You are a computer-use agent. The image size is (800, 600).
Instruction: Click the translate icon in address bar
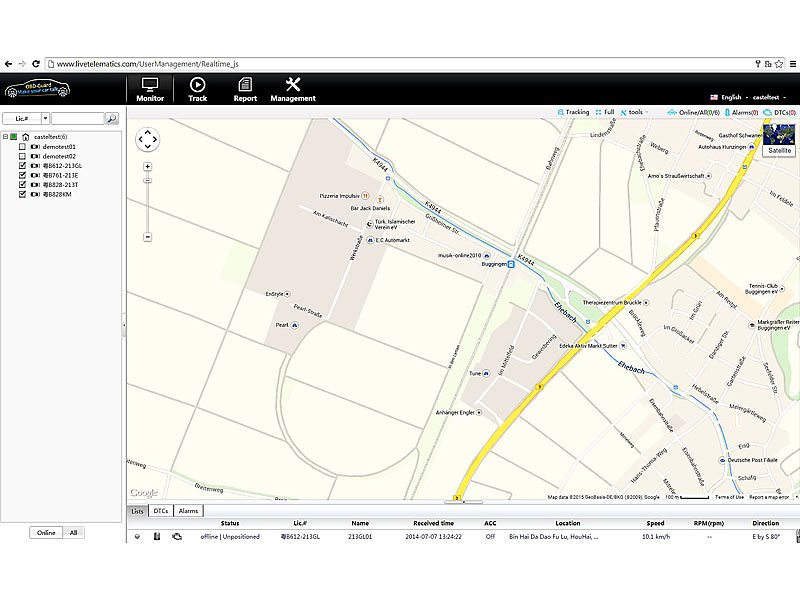[x=768, y=64]
